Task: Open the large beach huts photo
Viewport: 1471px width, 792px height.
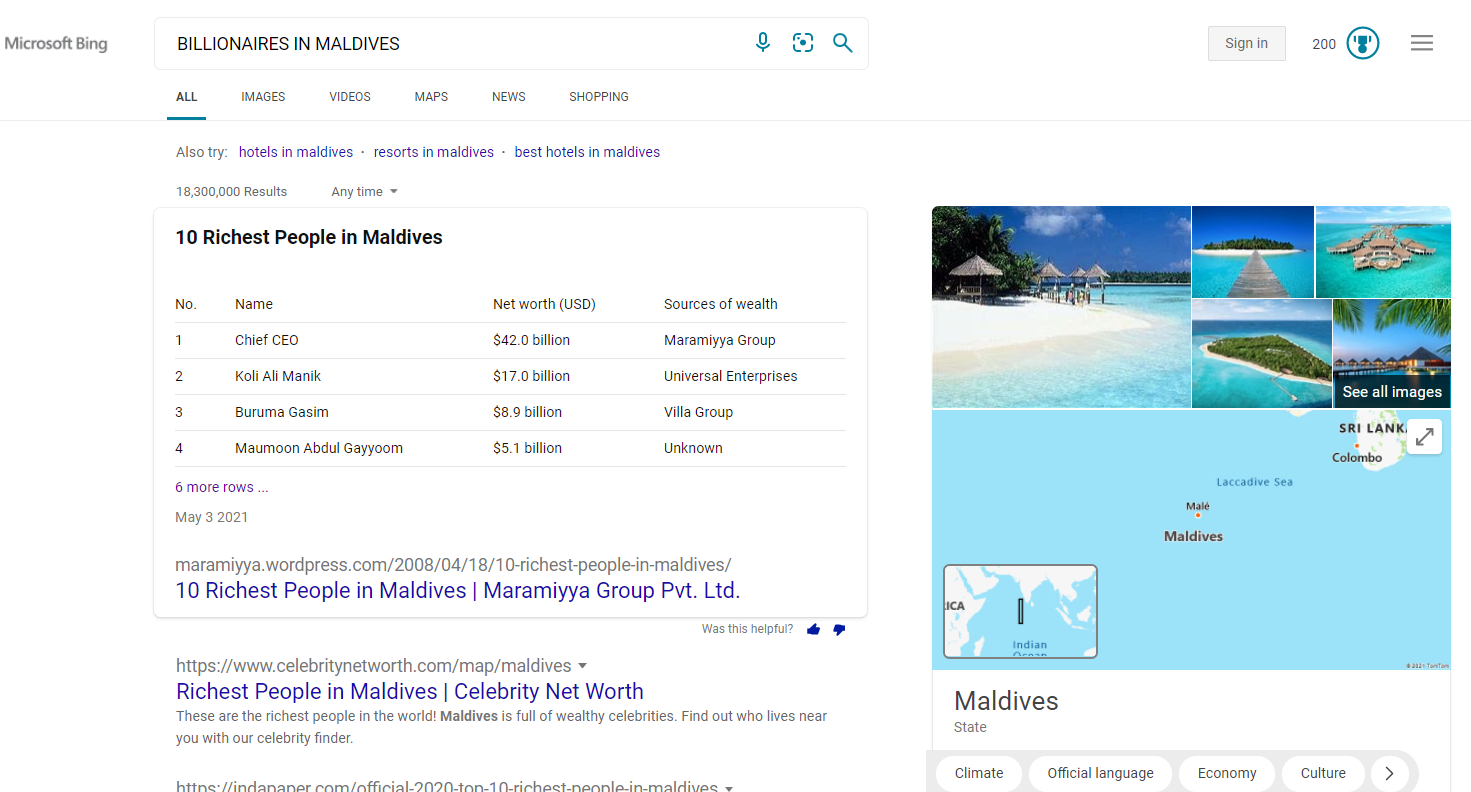Action: tap(1061, 307)
